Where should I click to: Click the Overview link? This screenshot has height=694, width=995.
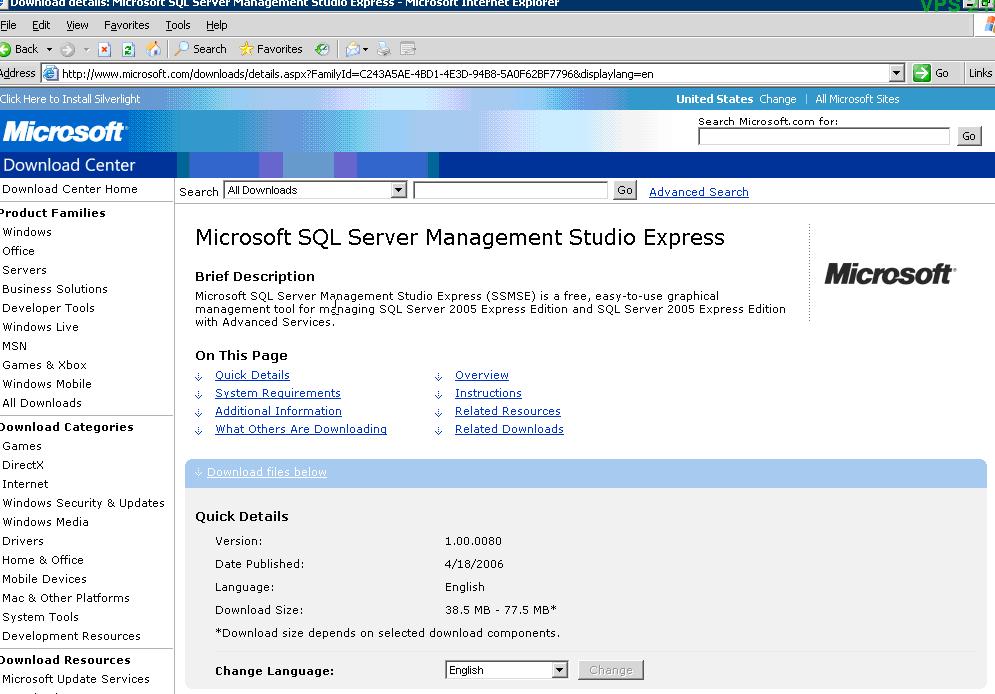[482, 375]
